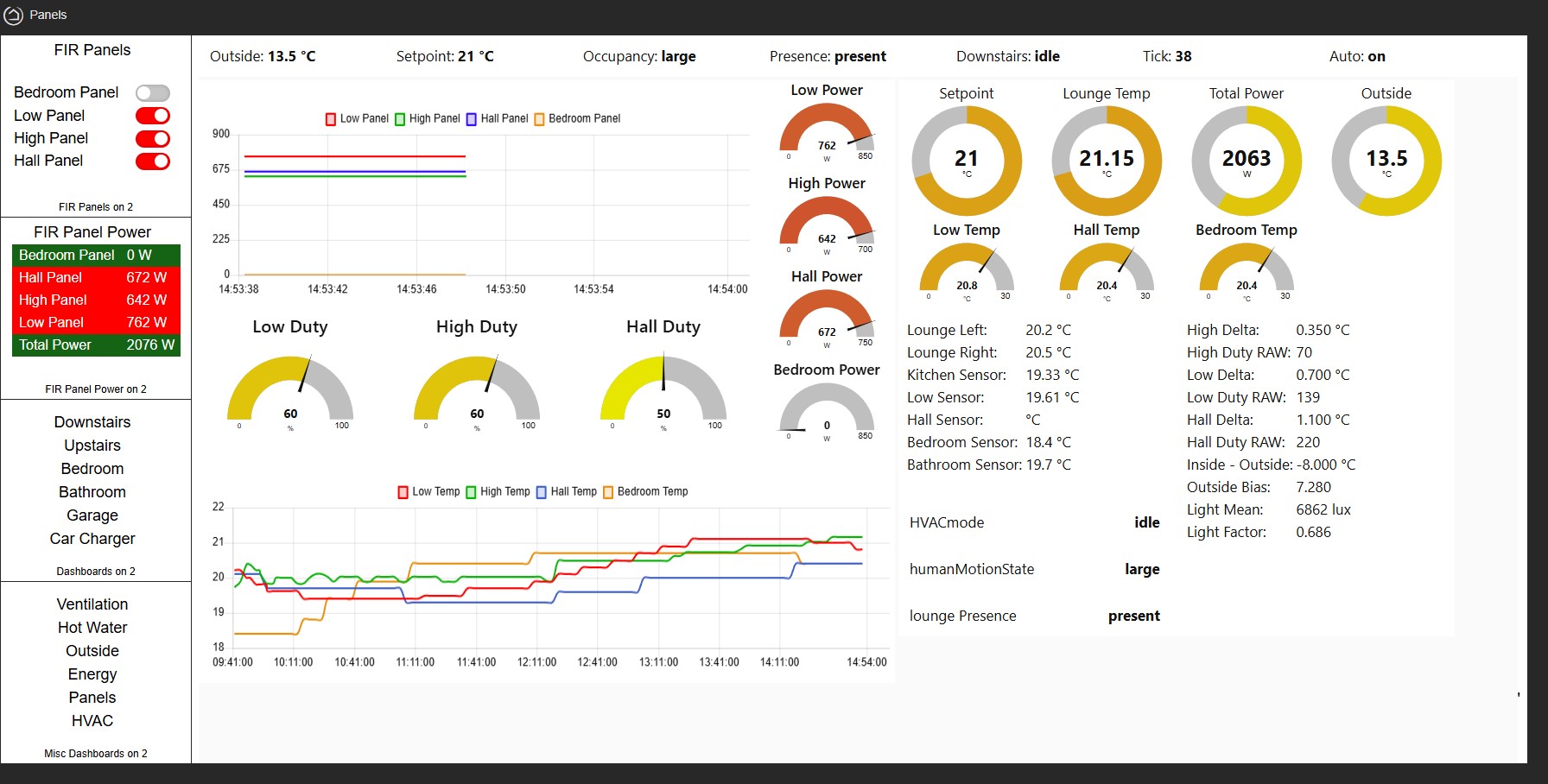Enable the Bedroom Panel switch

(x=153, y=93)
